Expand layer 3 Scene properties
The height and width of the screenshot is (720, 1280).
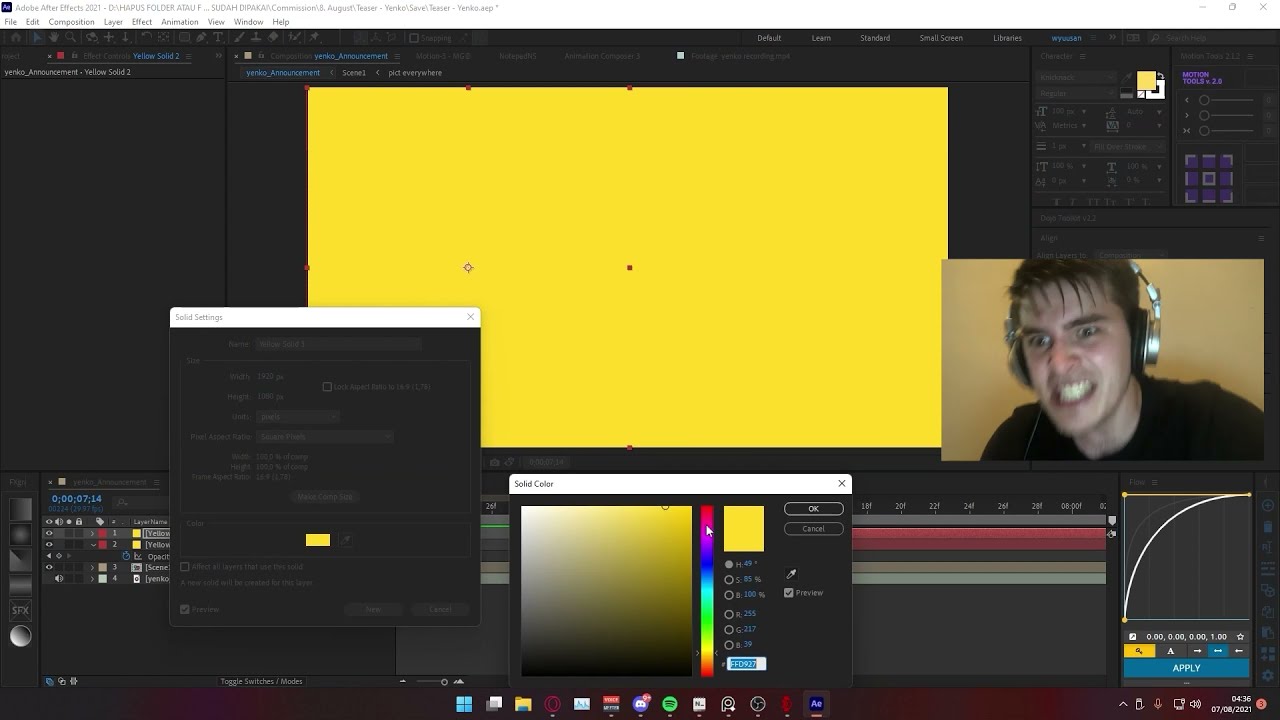point(92,567)
